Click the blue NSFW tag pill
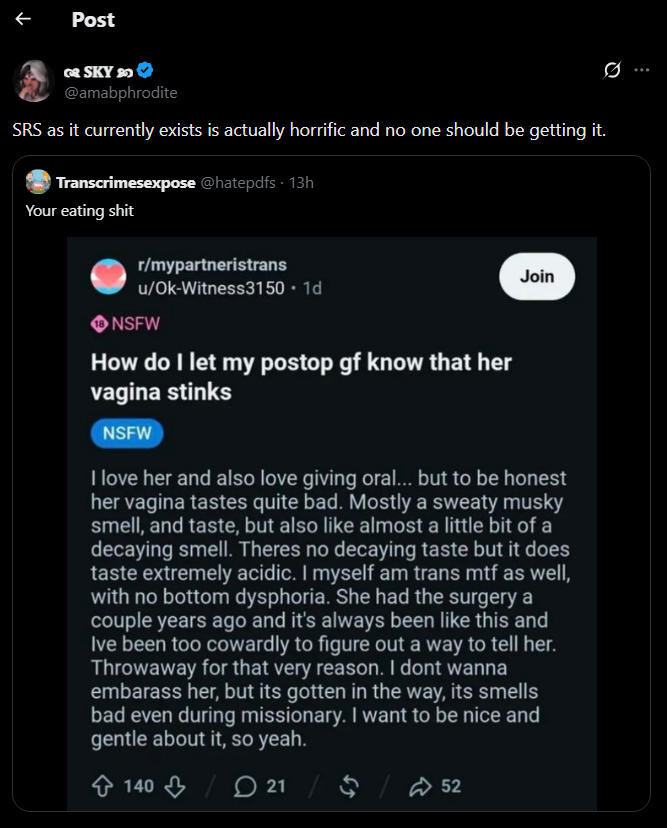This screenshot has width=667, height=828. tap(127, 433)
